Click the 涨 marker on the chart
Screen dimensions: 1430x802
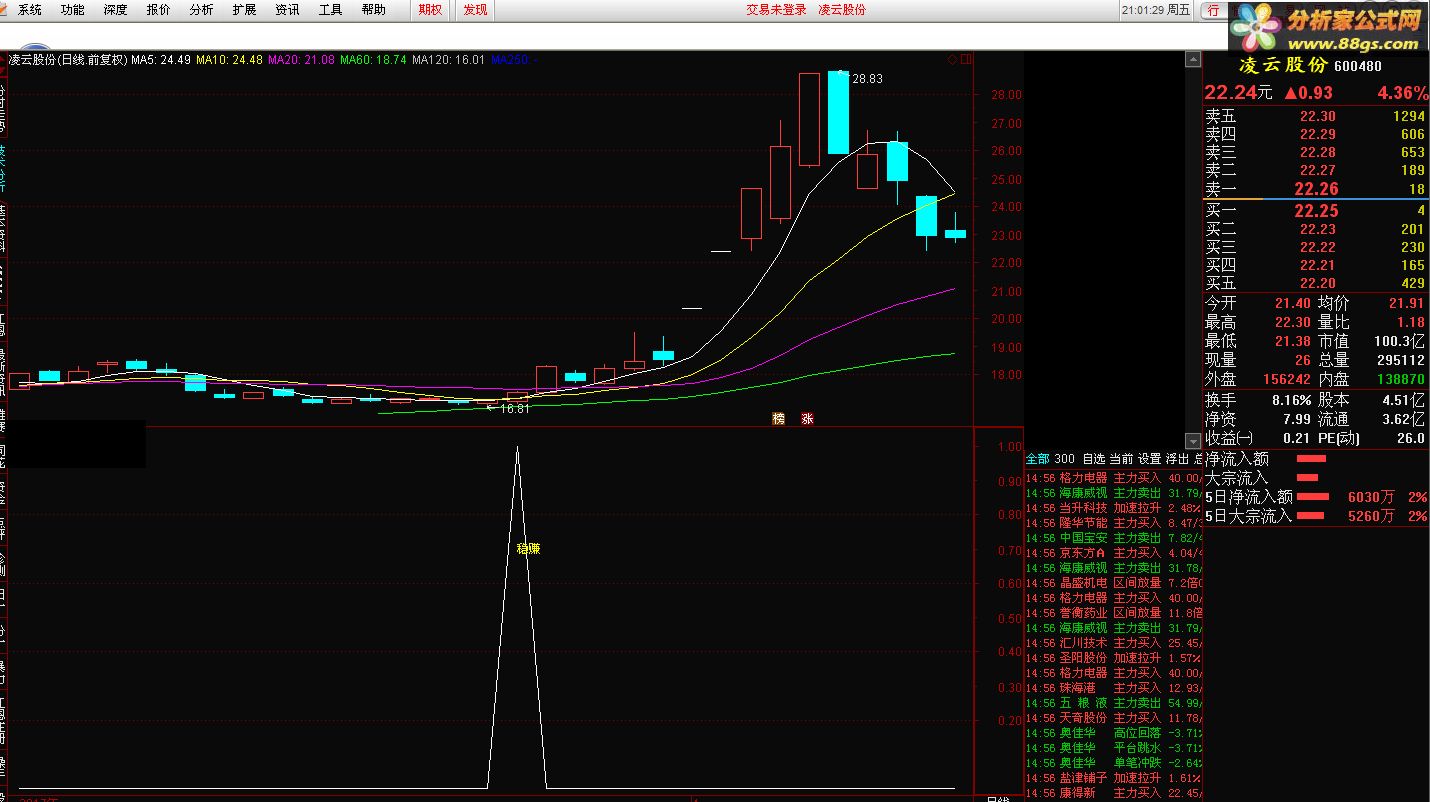pos(807,419)
